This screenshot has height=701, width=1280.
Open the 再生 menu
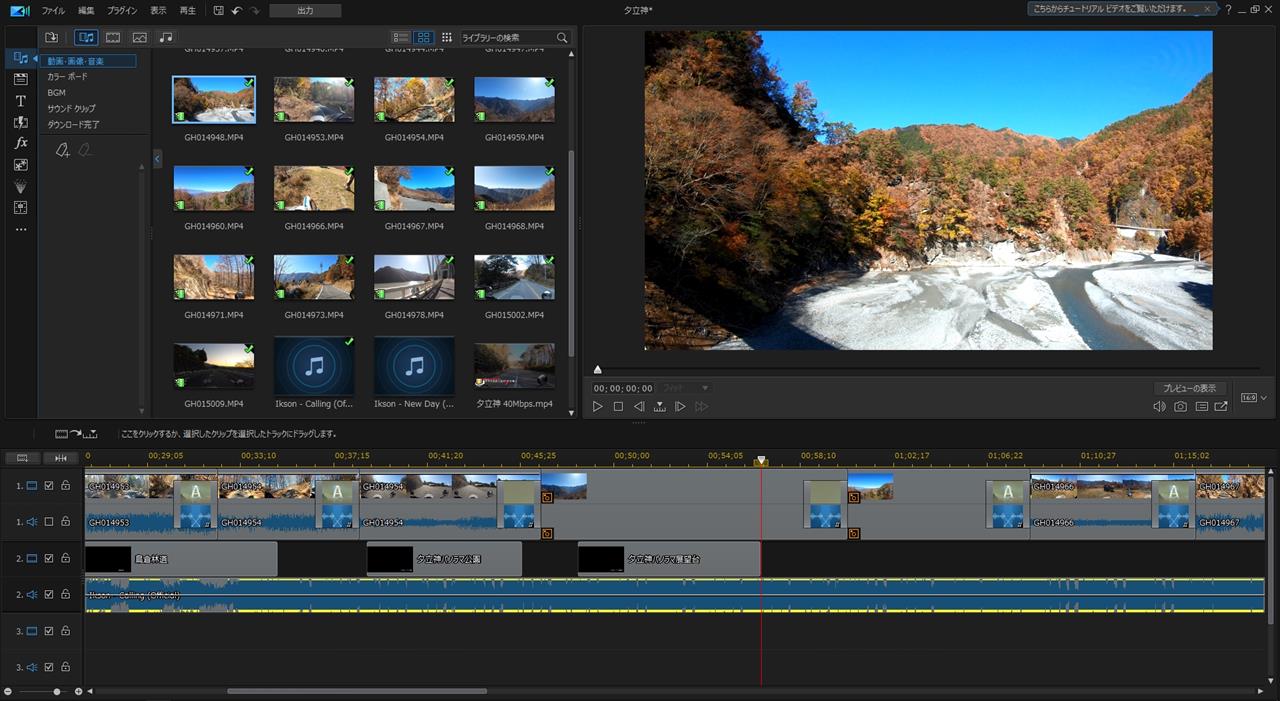coord(187,10)
